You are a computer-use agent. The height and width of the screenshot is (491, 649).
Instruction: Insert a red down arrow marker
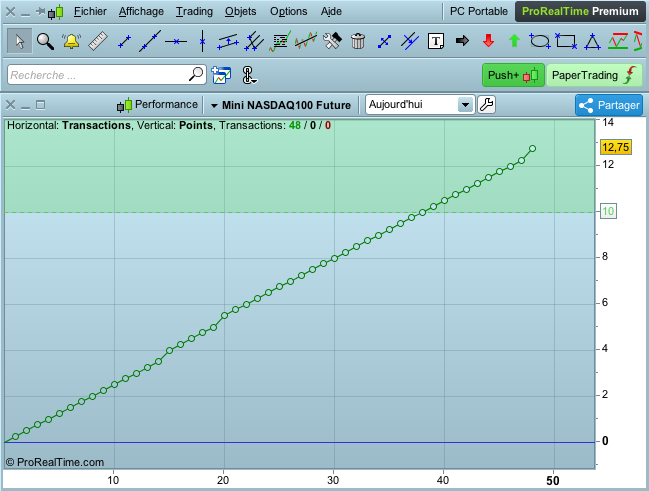[x=488, y=41]
